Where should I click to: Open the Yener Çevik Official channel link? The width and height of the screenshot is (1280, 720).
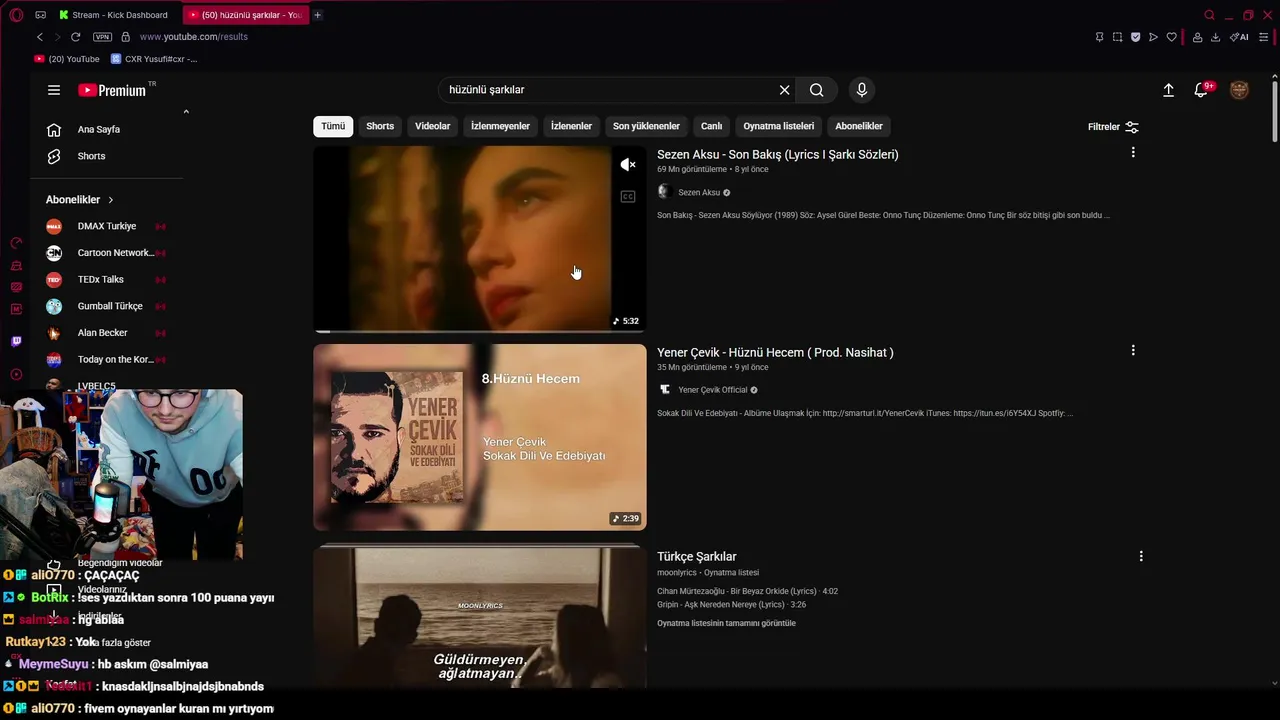click(713, 390)
